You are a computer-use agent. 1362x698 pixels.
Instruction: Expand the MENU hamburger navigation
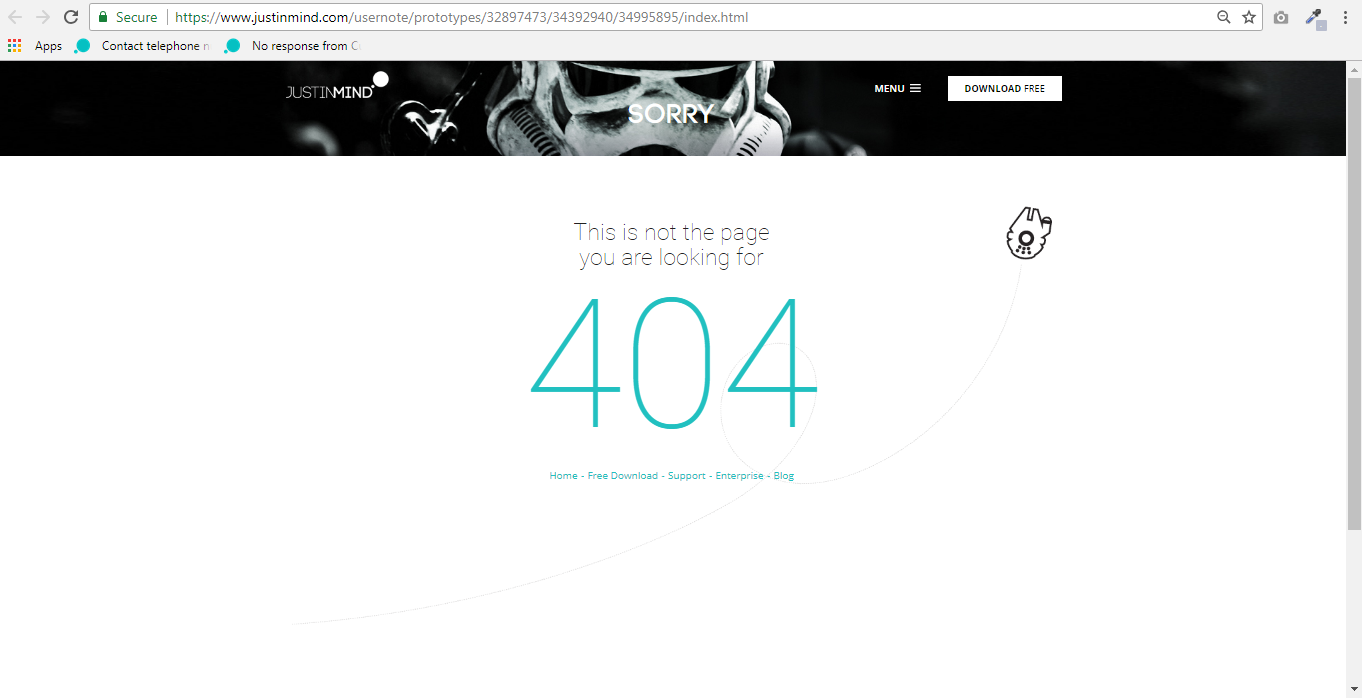click(x=897, y=89)
